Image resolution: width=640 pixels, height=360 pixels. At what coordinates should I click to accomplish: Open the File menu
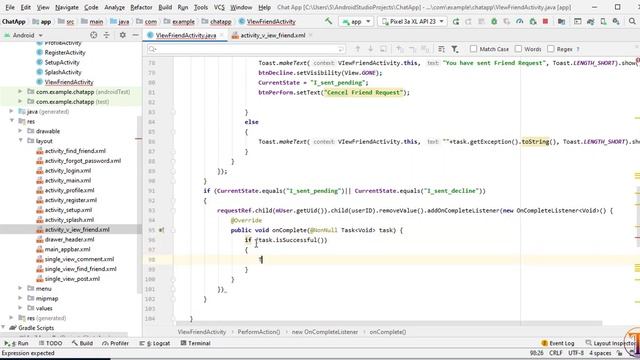point(10,7)
